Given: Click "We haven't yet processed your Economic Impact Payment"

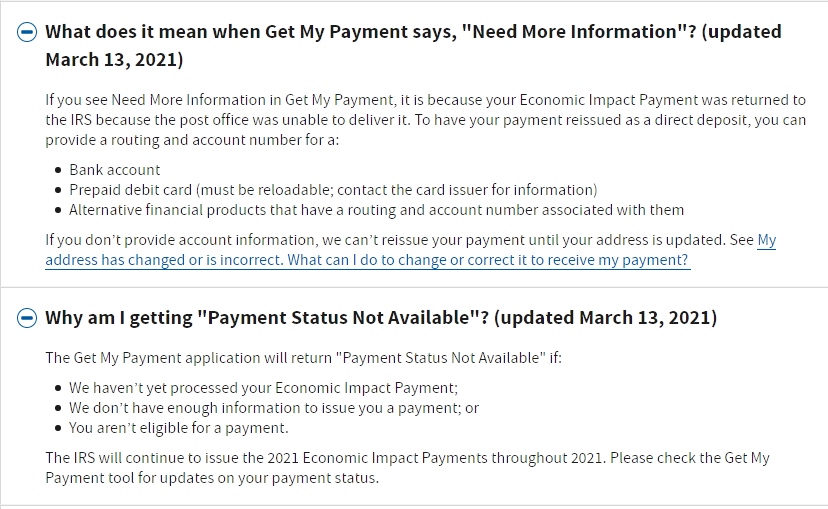Looking at the screenshot, I should [264, 388].
